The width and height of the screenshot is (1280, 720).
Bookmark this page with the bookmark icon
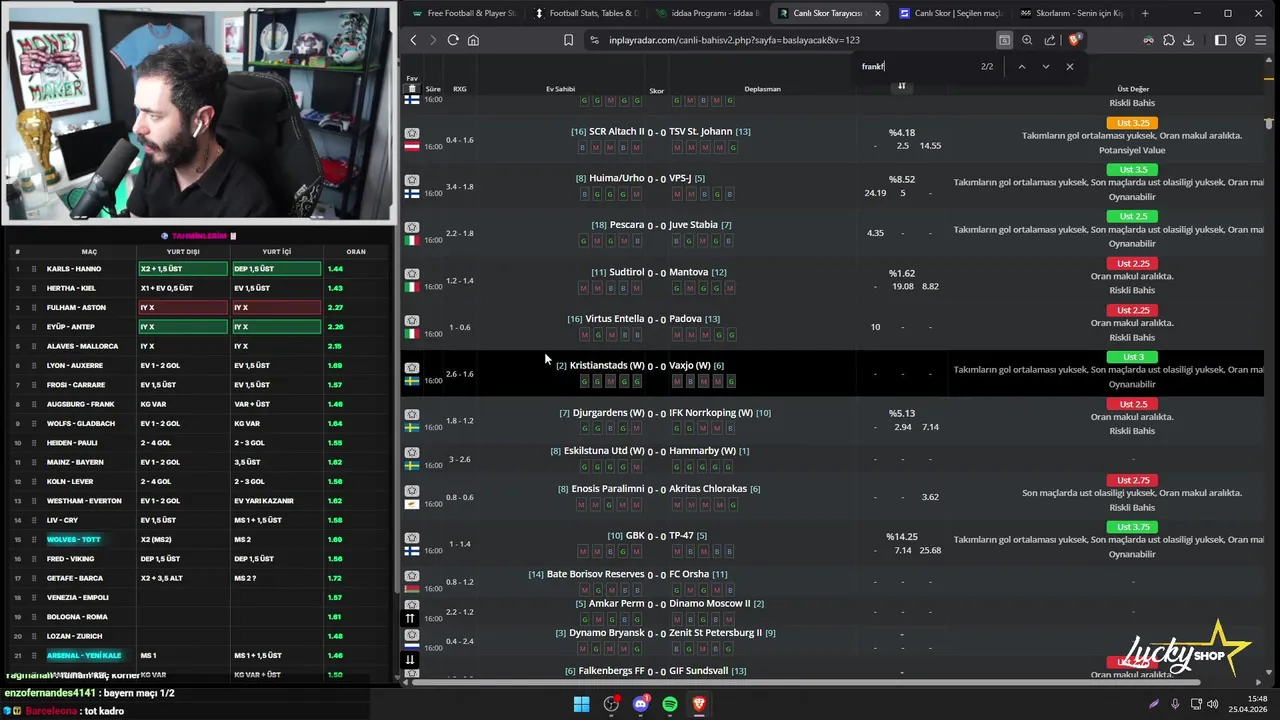point(568,40)
